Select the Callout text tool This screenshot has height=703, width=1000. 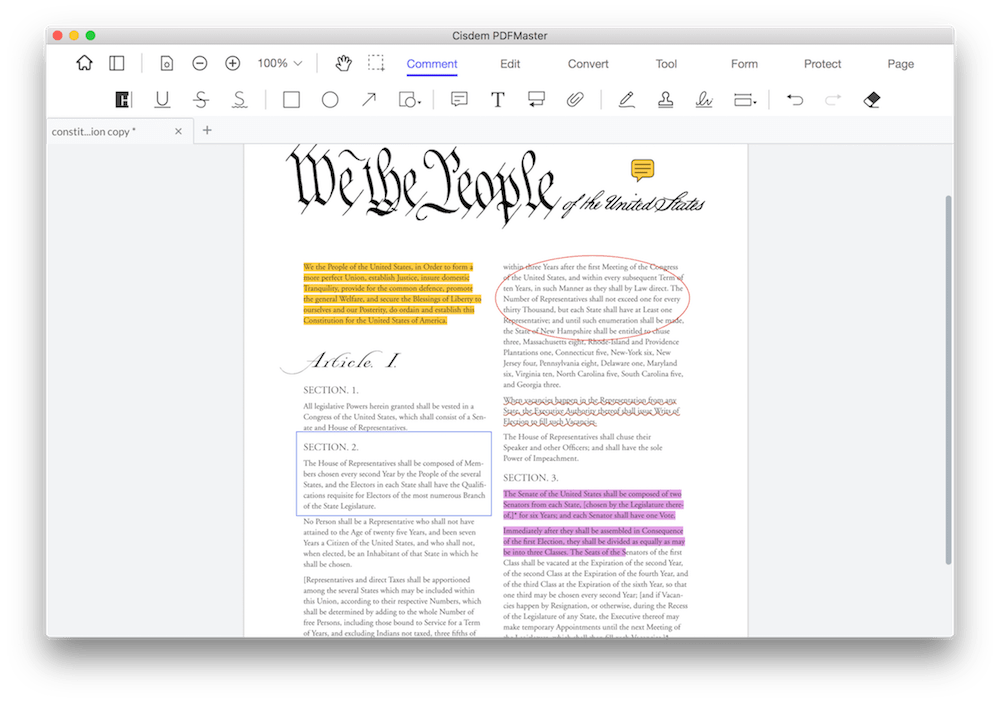(x=536, y=100)
